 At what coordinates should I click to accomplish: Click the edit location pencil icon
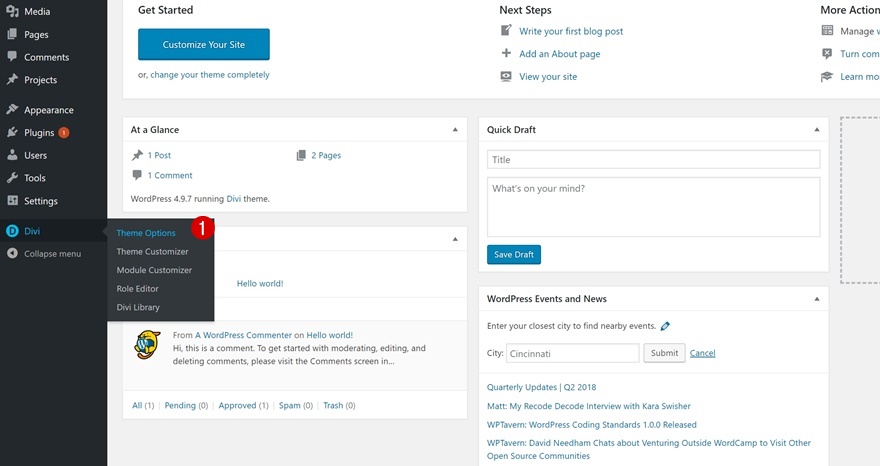pos(665,326)
